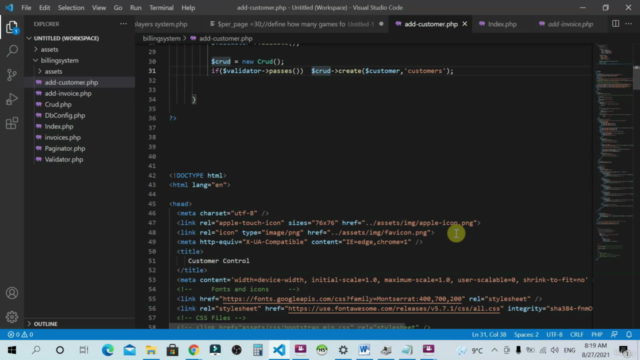
Task: Click the Windows Start button
Action: click(12, 350)
